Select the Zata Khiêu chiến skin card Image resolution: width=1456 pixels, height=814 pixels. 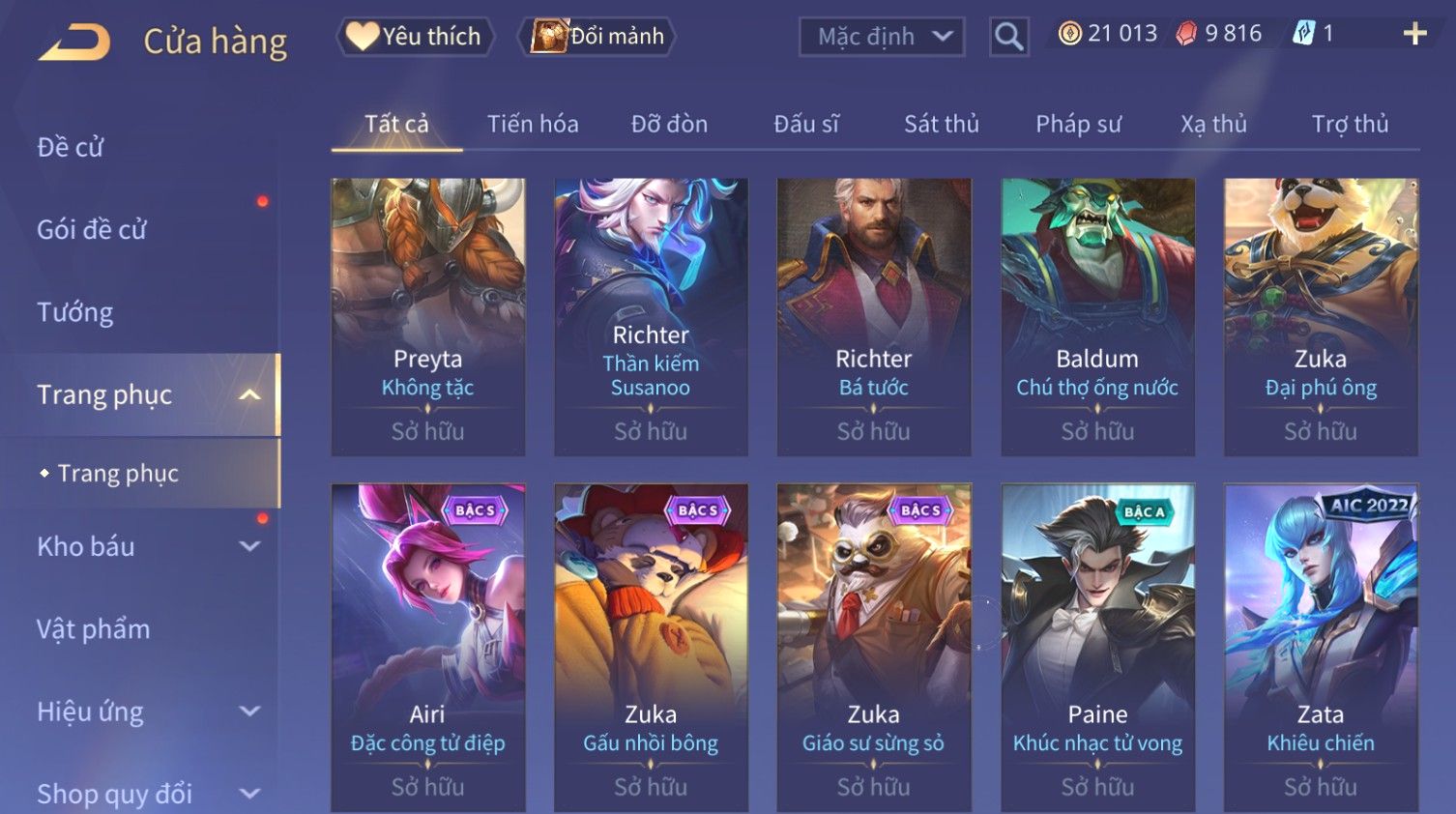pyautogui.click(x=1321, y=648)
